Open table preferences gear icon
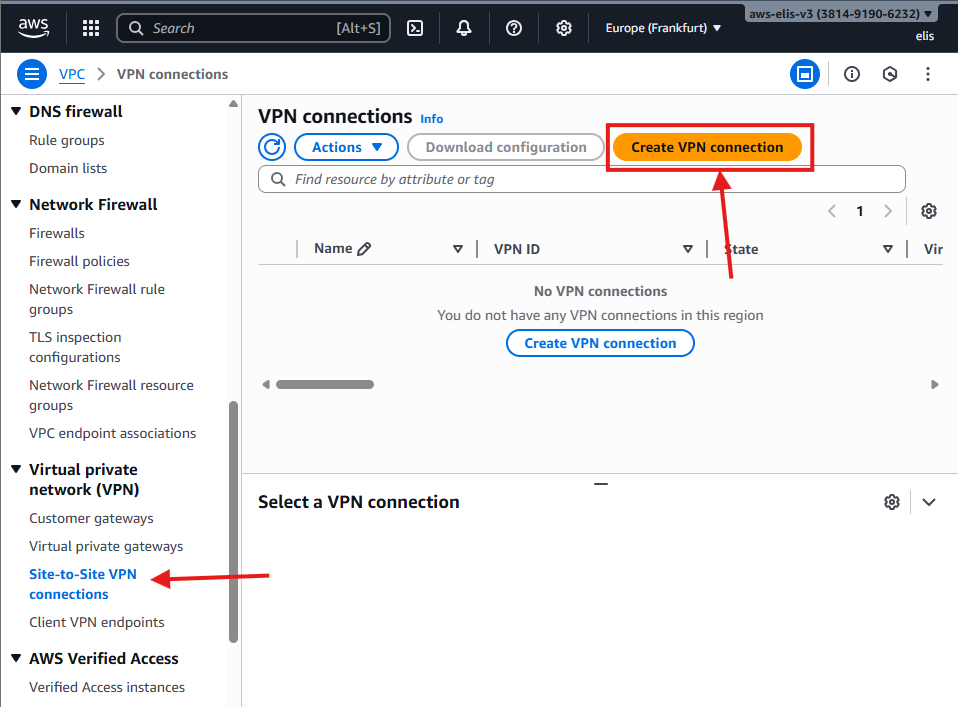Screen dimensions: 958x707 929,211
